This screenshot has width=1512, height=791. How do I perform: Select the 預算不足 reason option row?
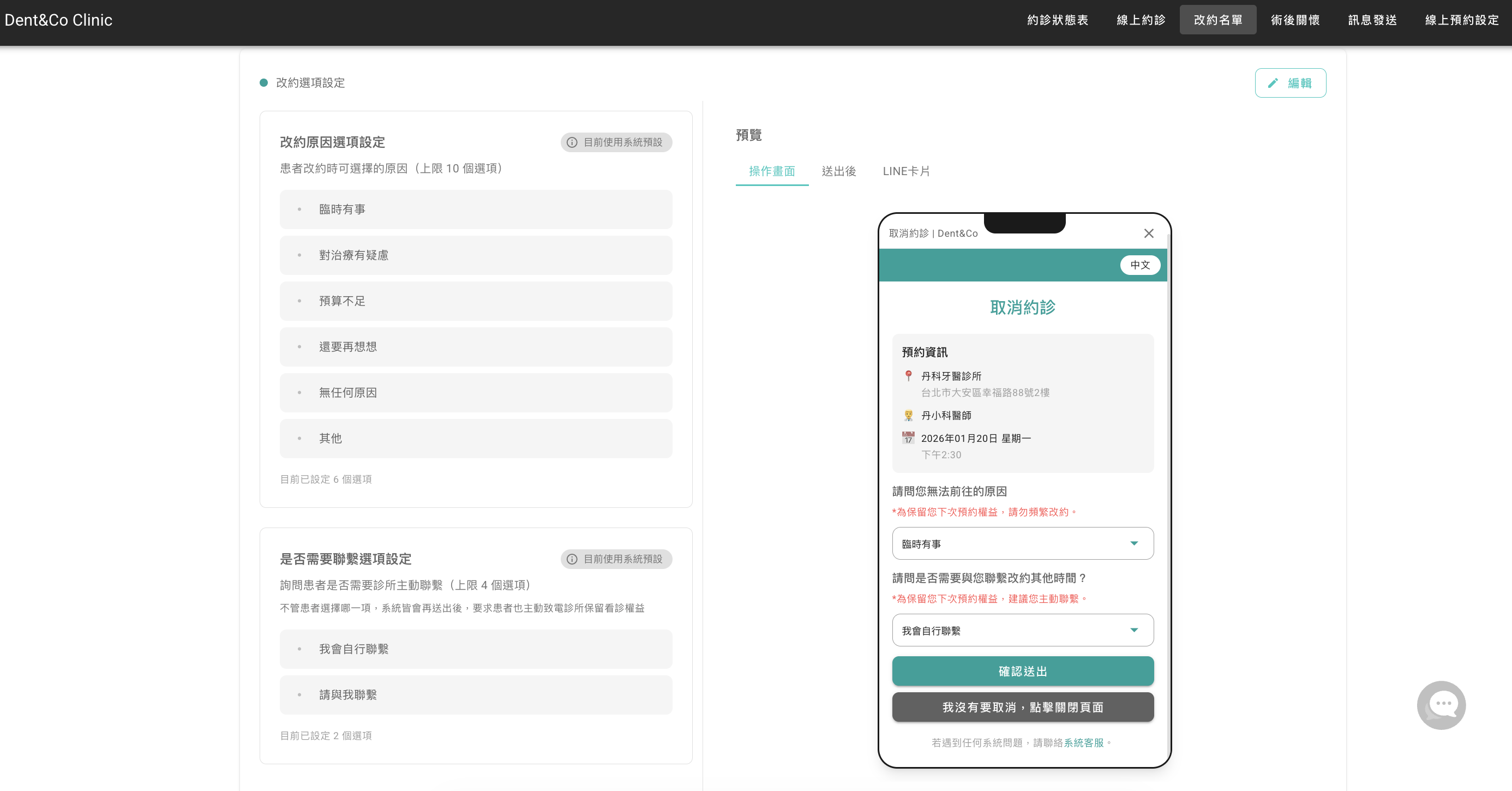(x=476, y=301)
